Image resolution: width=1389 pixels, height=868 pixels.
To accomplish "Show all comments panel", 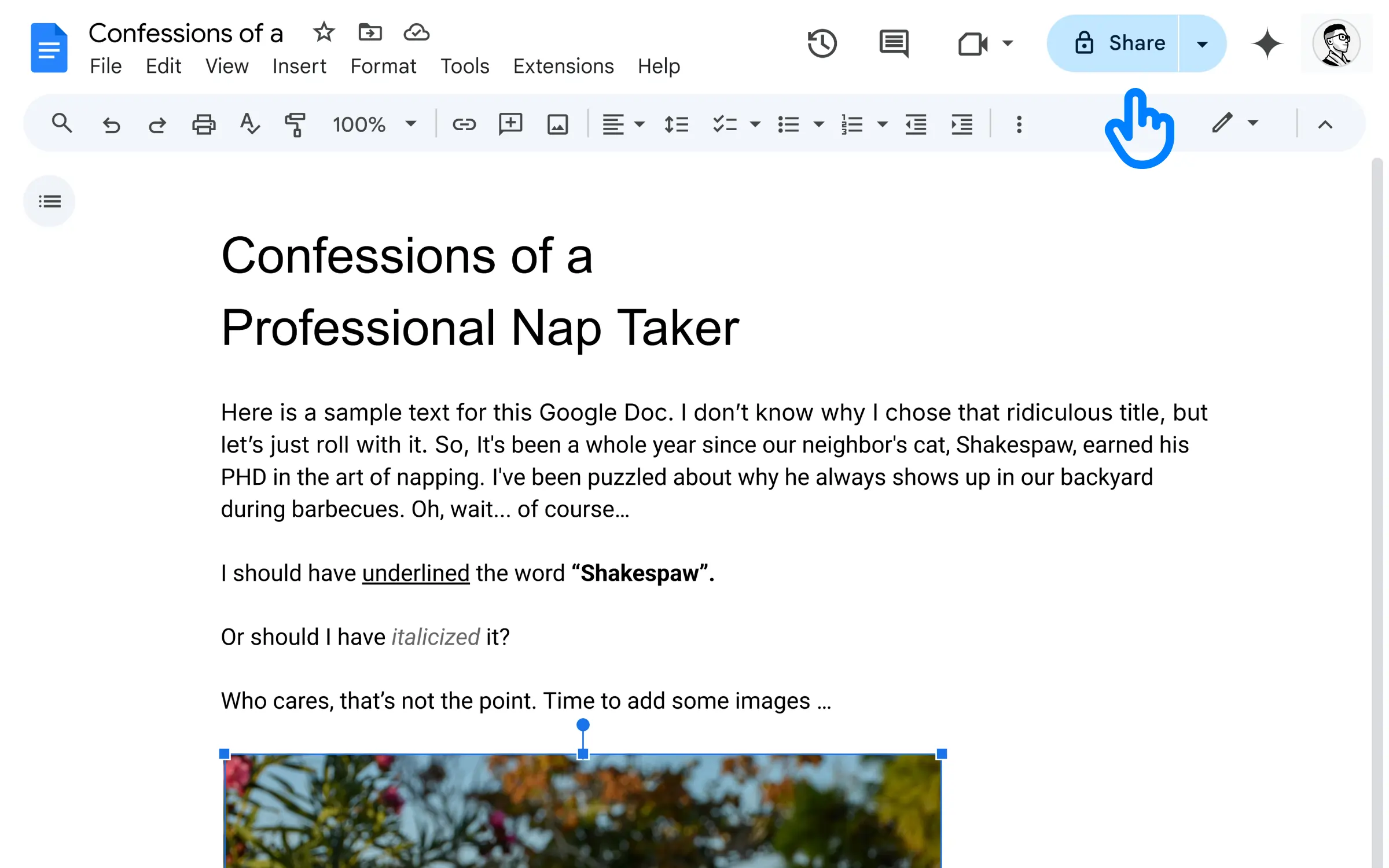I will (x=894, y=43).
